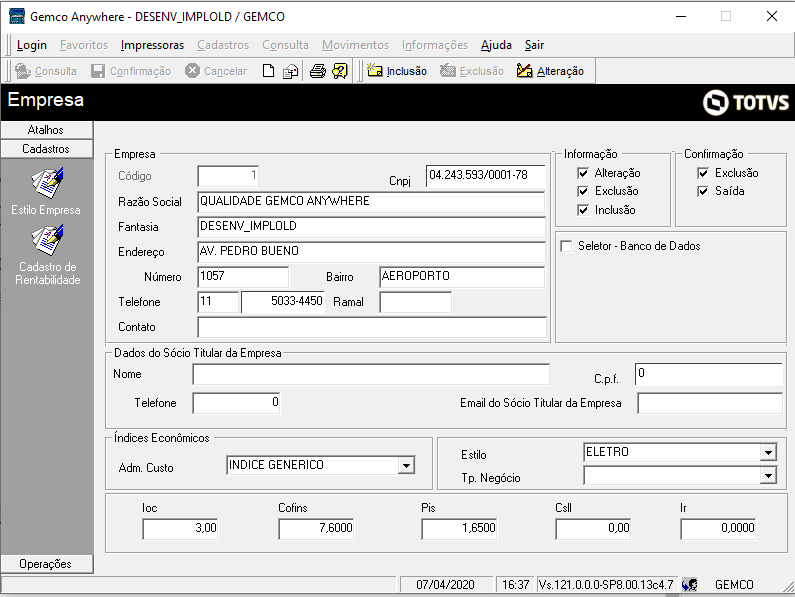Viewport: 795px width, 597px height.
Task: Click the Consulta toolbar icon
Action: (x=23, y=71)
